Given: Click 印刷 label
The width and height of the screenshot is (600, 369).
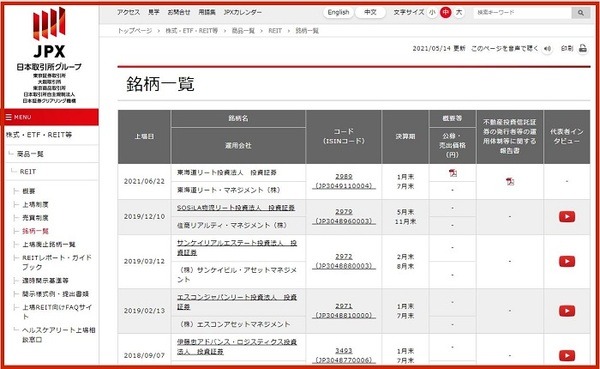Looking at the screenshot, I should click(567, 49).
